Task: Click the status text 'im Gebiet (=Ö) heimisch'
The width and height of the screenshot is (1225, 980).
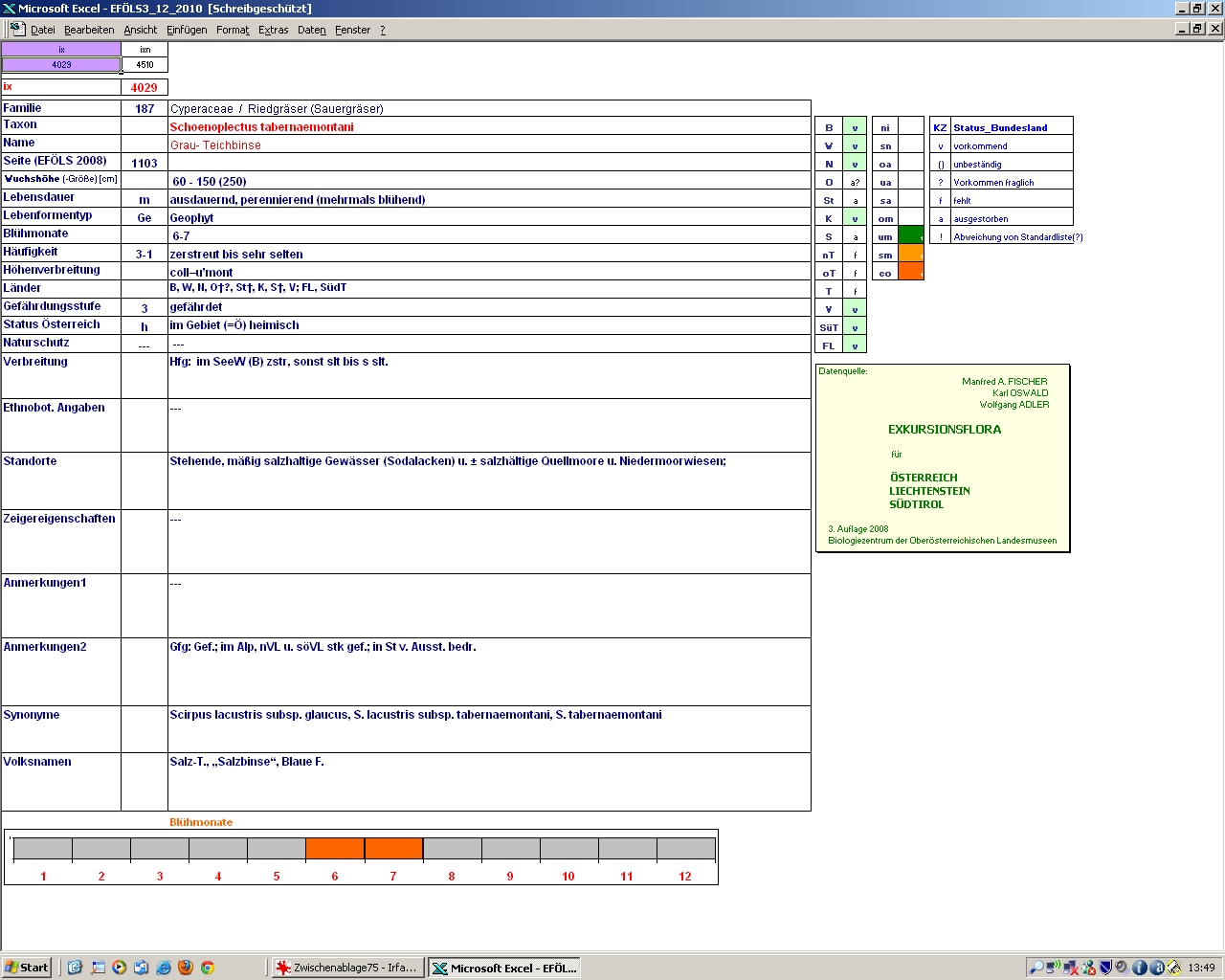Action: (234, 325)
